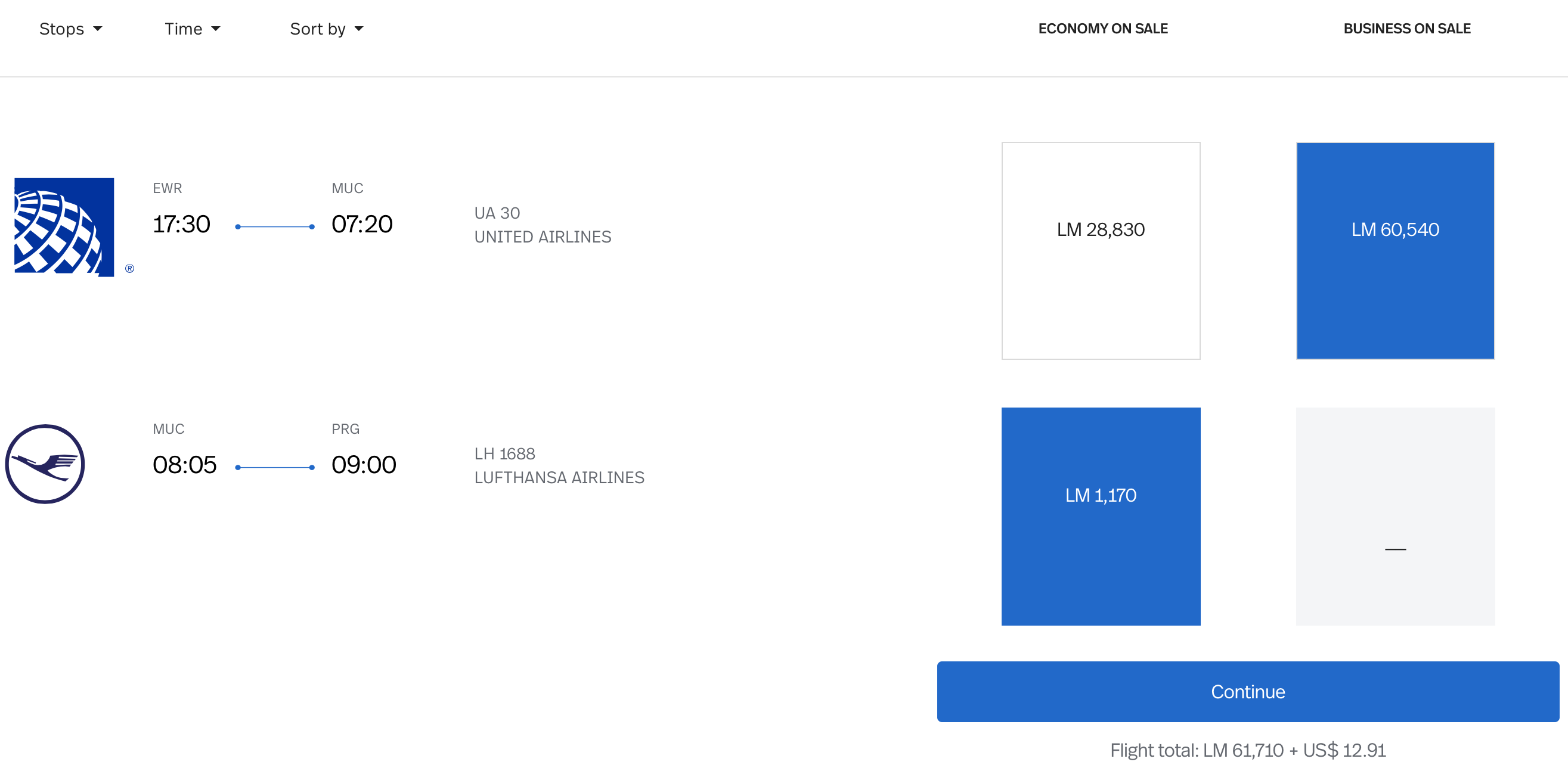This screenshot has width=1568, height=771.
Task: Select the ECONOMY ON SALE column header
Action: [x=1102, y=28]
